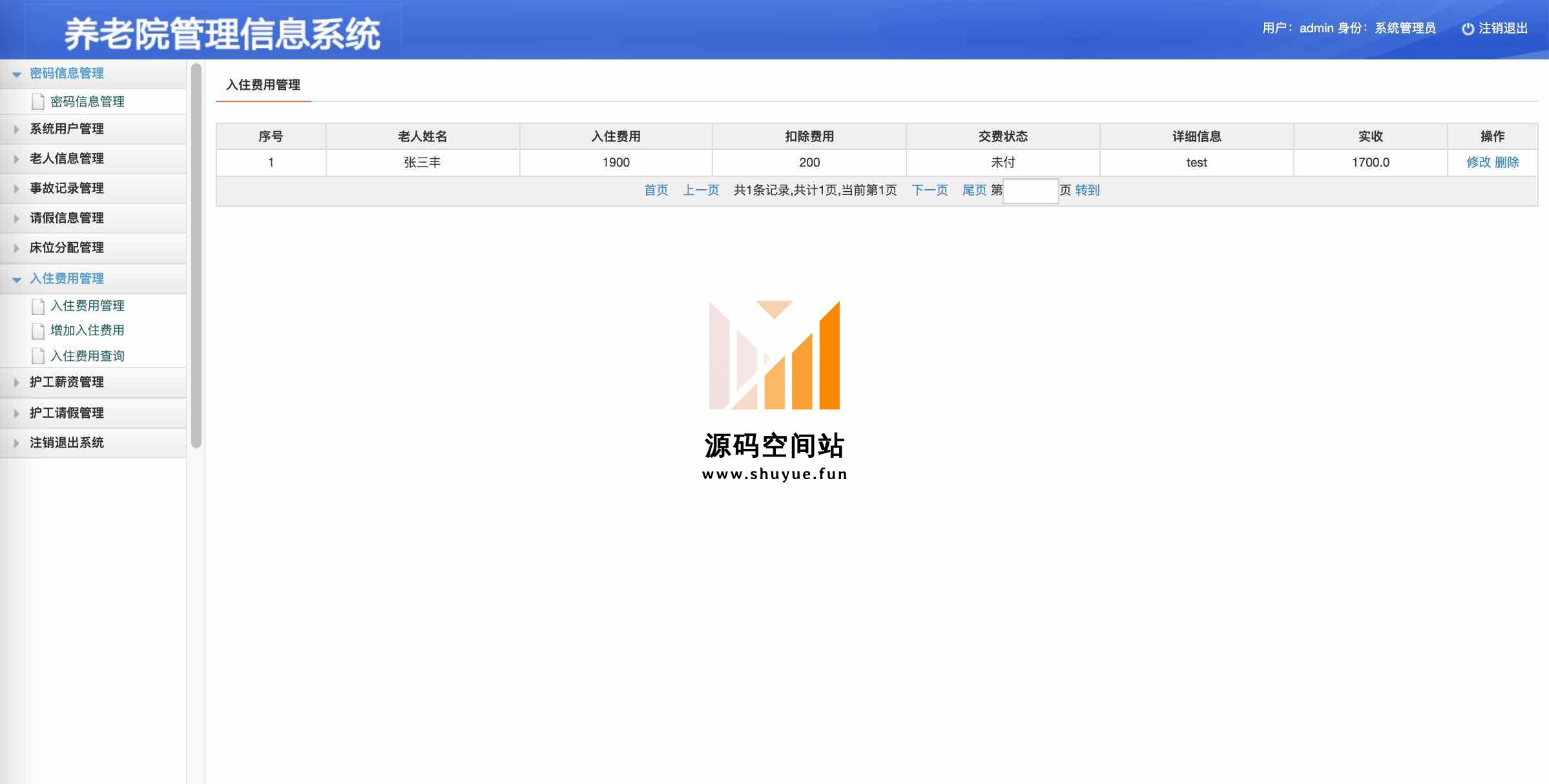Click the 未付 status cell
The width and height of the screenshot is (1549, 784).
1003,163
